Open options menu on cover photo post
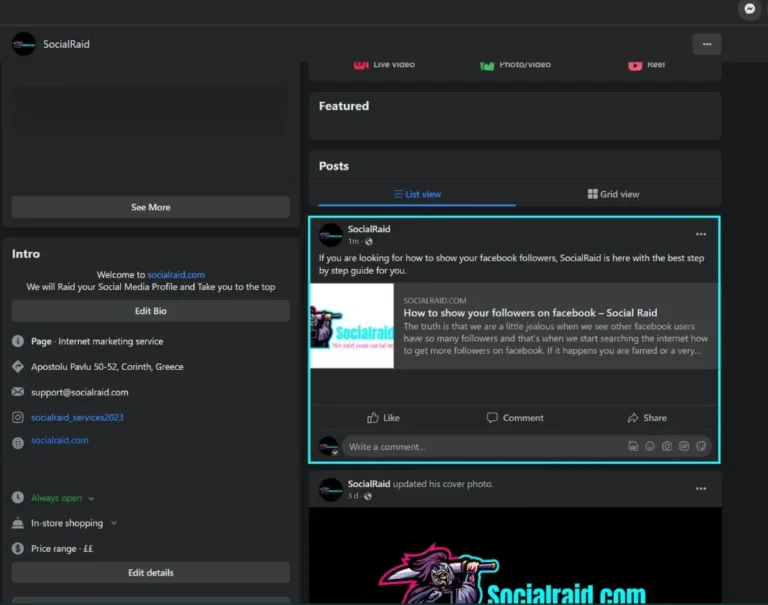This screenshot has height=605, width=768. tap(701, 488)
